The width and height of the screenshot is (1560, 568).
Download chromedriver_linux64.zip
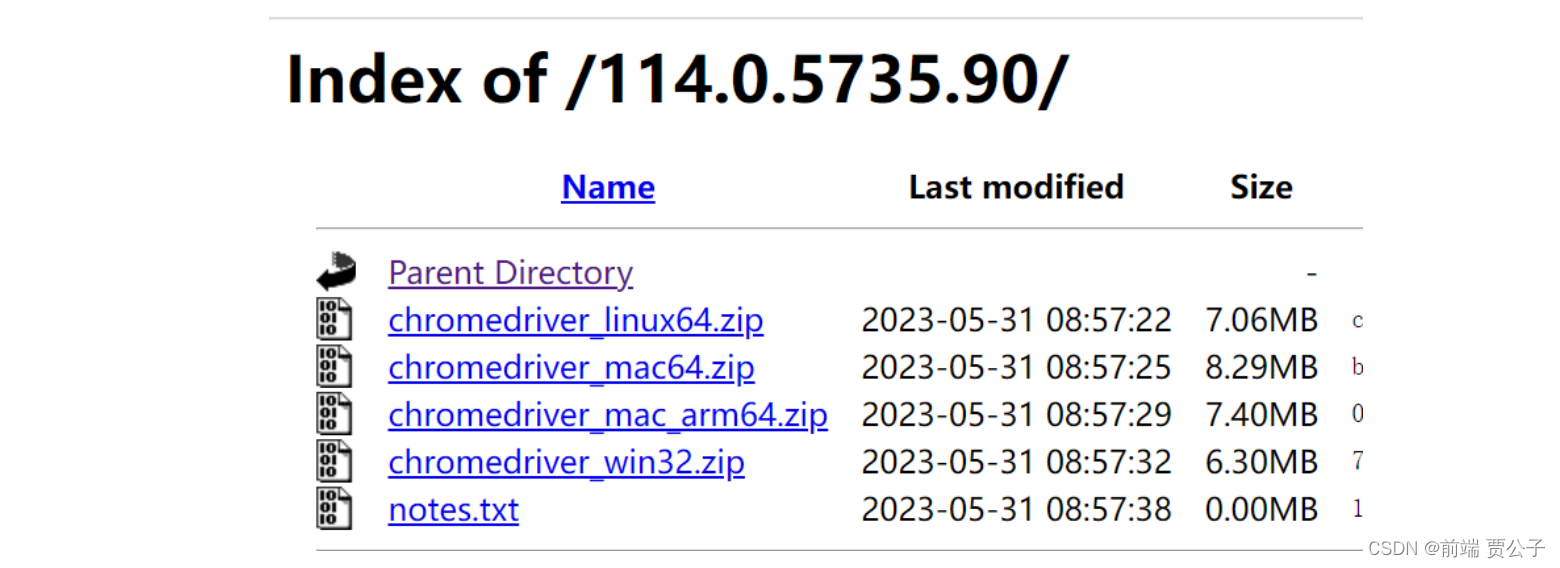pos(576,320)
